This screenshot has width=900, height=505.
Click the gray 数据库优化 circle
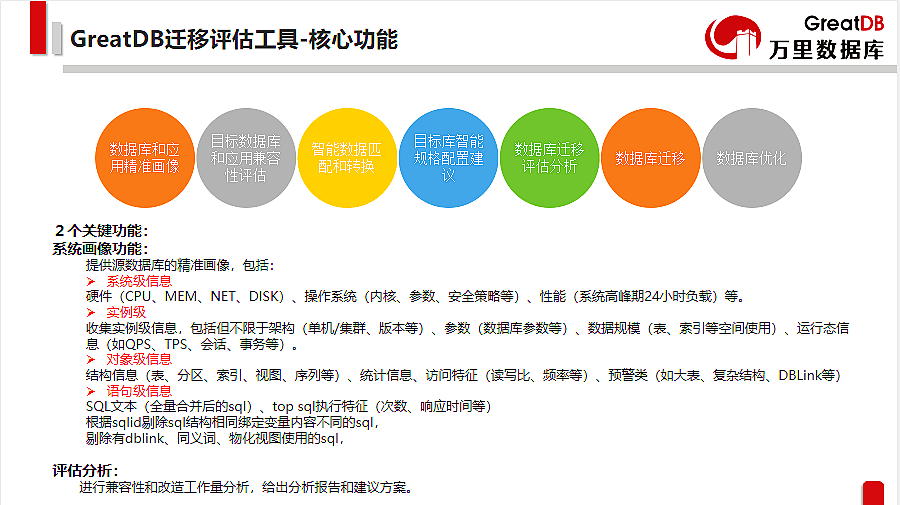(751, 157)
